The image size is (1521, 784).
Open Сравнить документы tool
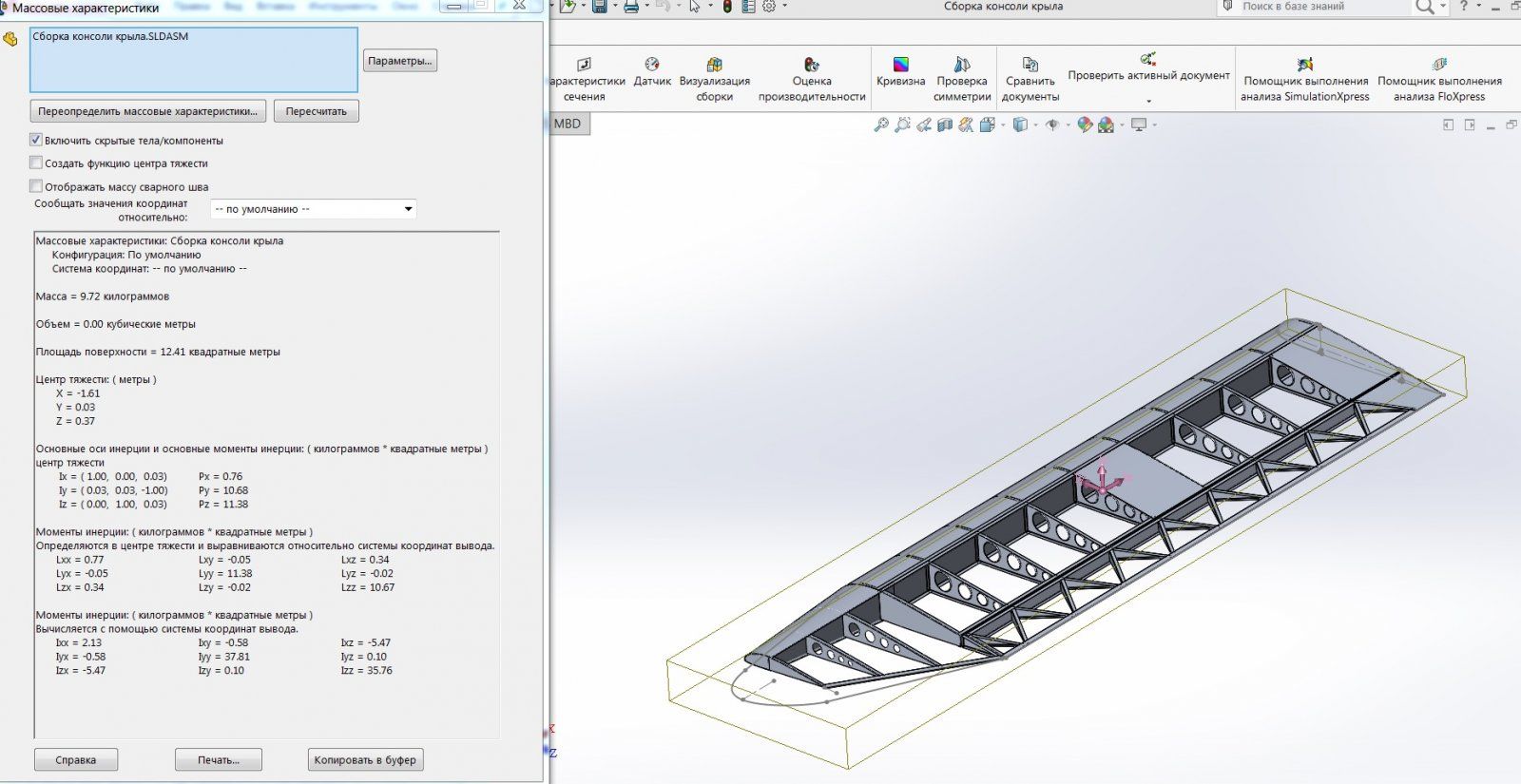click(1030, 65)
